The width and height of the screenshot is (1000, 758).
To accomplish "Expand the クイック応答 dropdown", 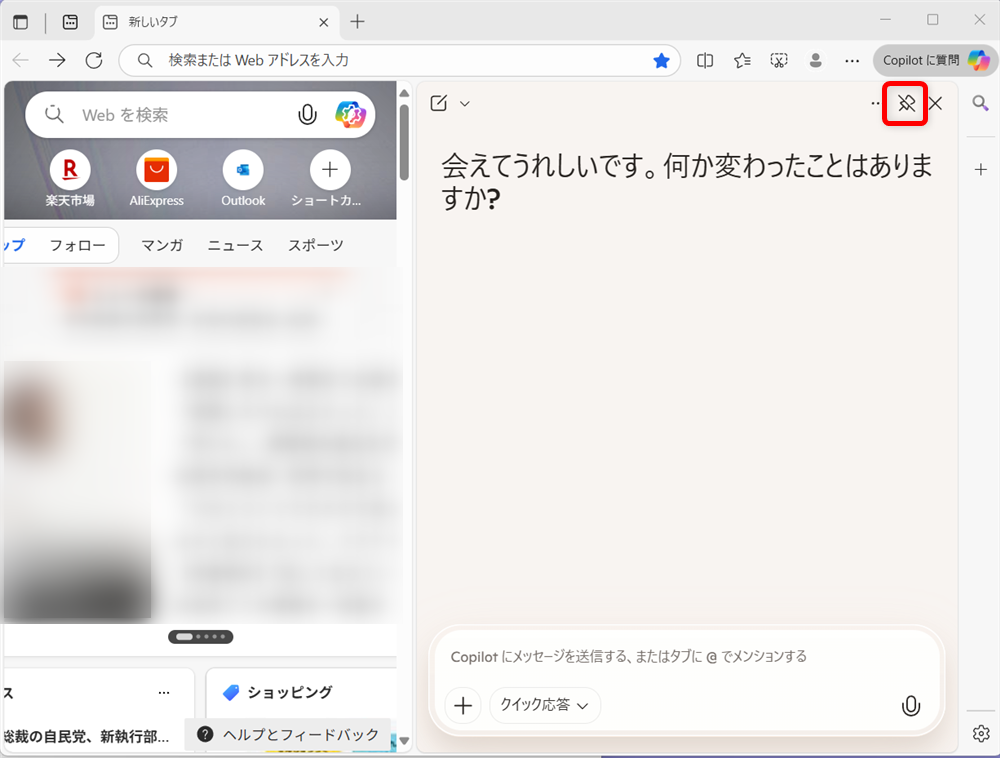I will click(x=544, y=705).
